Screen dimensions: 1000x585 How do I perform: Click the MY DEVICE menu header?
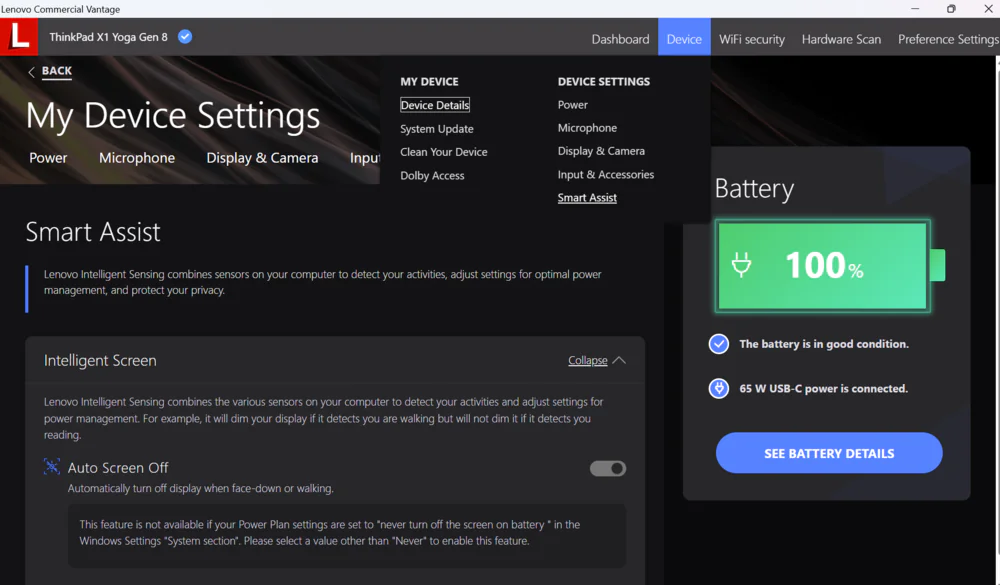pos(429,82)
